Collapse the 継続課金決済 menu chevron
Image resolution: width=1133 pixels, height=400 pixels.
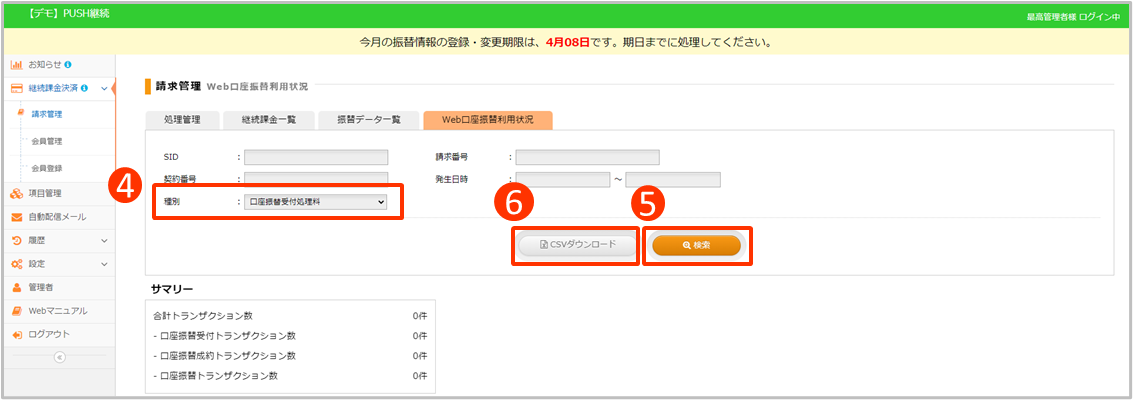pyautogui.click(x=104, y=89)
